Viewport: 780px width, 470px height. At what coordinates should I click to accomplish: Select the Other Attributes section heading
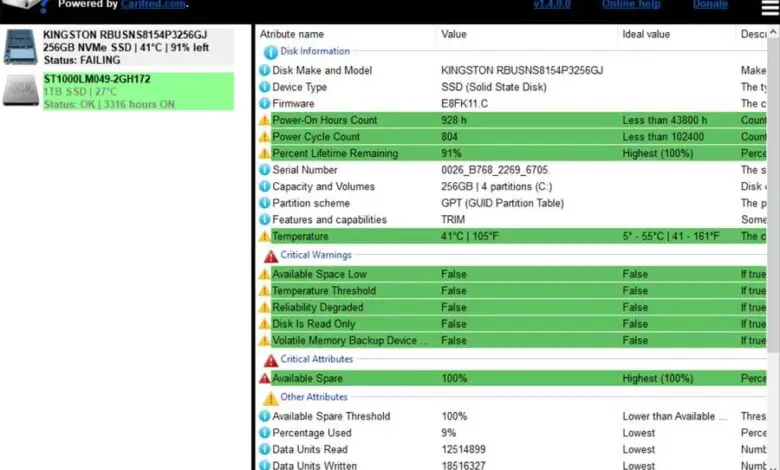tap(314, 397)
